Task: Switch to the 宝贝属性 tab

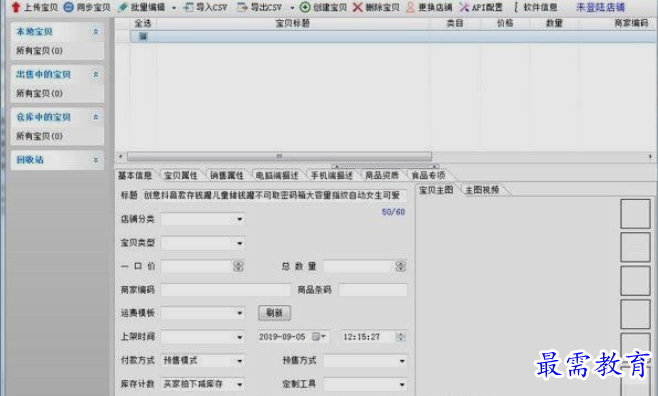Action: [x=181, y=175]
